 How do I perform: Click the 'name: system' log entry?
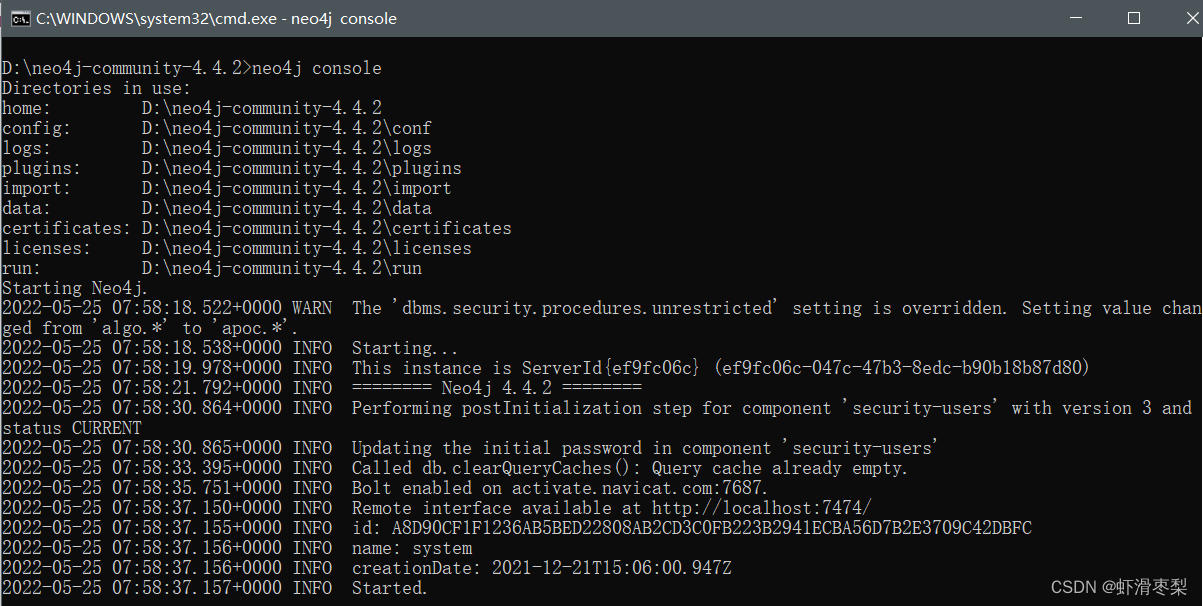[412, 548]
